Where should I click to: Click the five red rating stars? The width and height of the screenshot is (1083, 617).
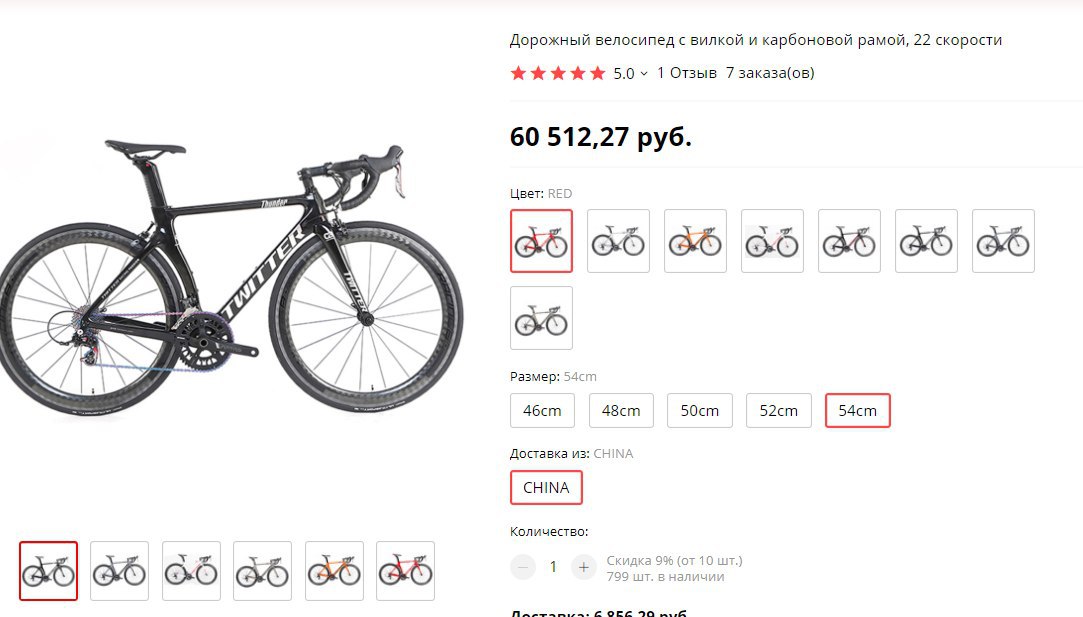[x=558, y=73]
